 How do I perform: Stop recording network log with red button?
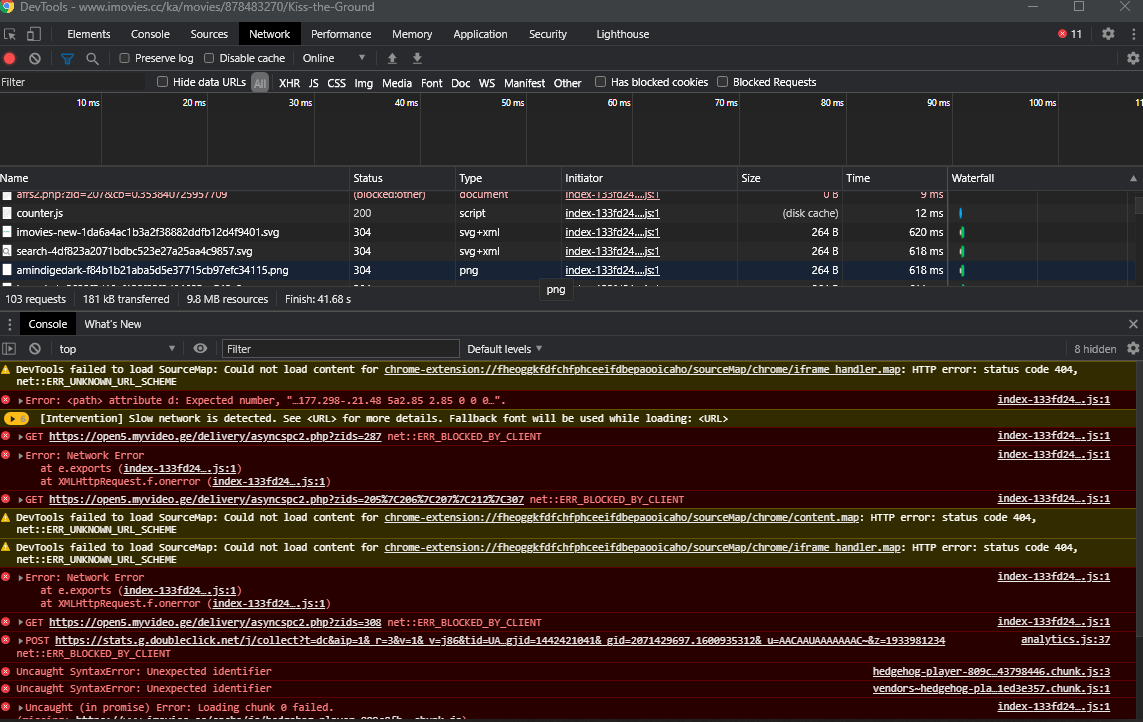(10, 59)
